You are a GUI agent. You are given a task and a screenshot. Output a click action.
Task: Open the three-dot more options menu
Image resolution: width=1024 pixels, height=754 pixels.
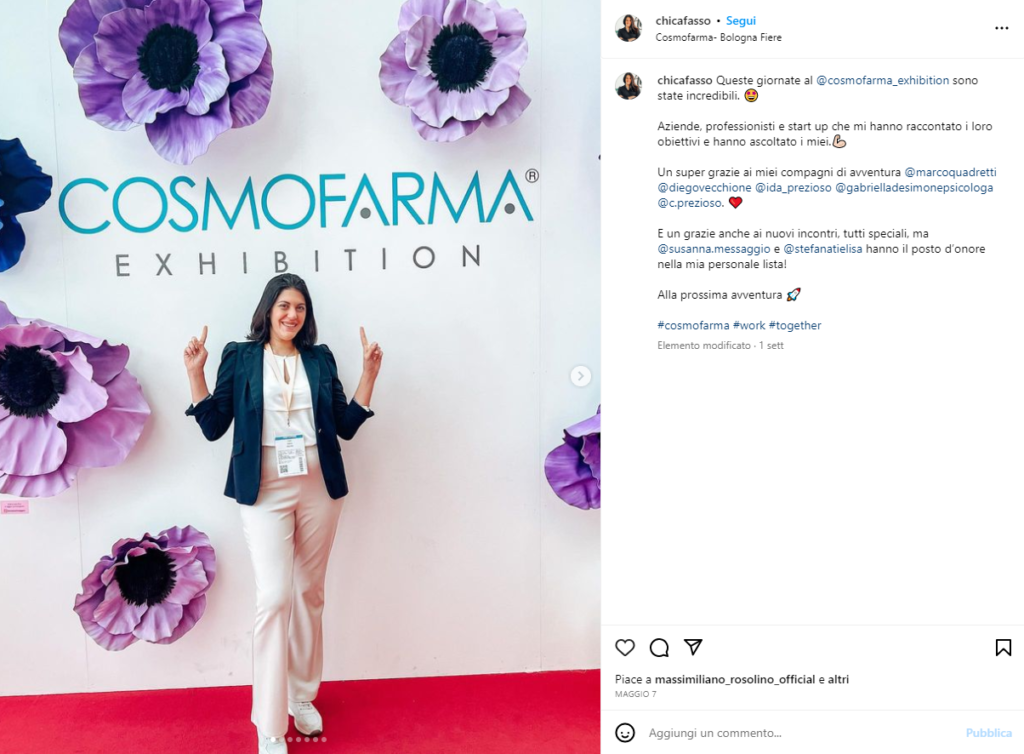tap(1002, 28)
